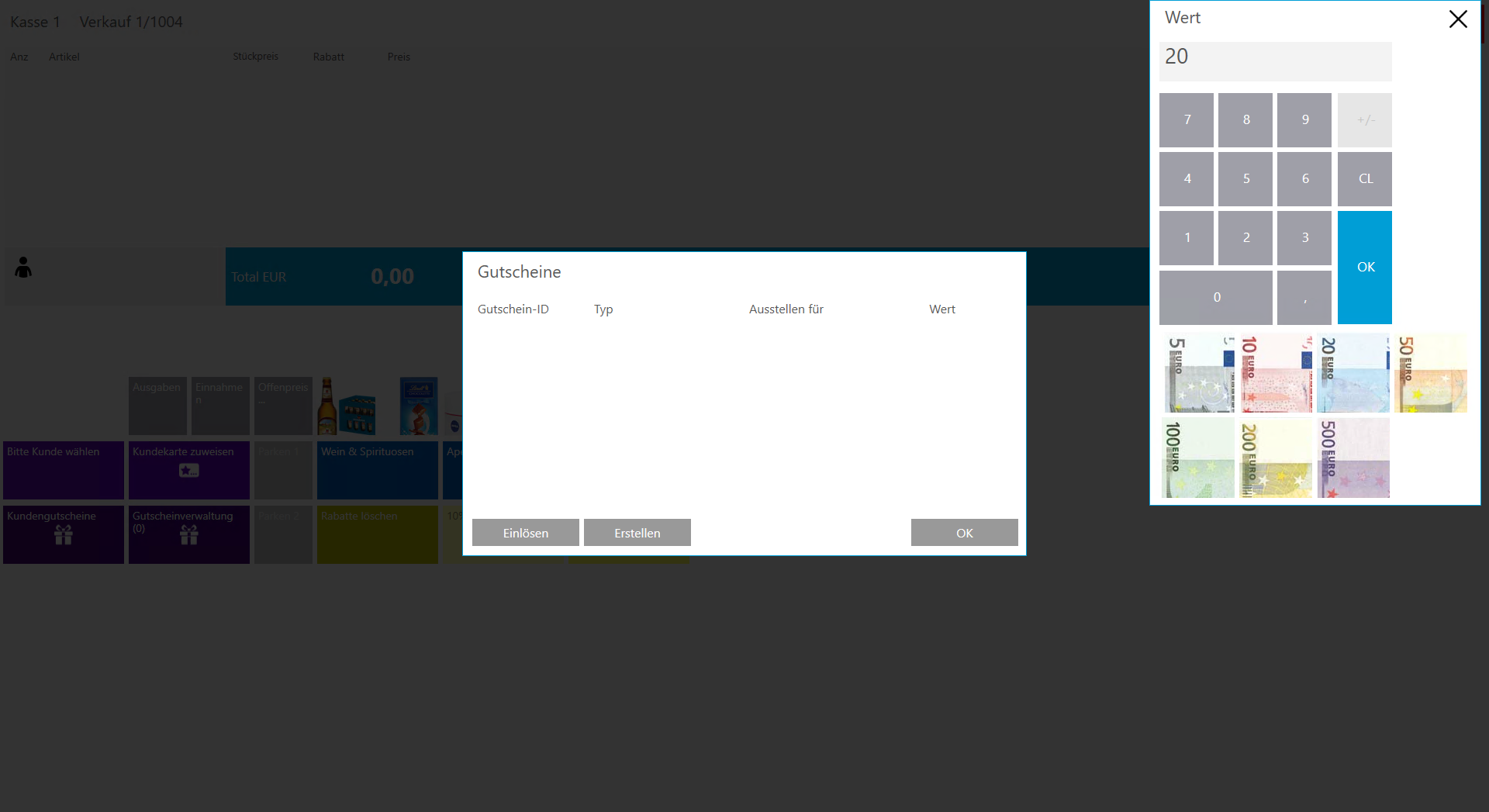Click the Offenpreis tile
Image resolution: width=1489 pixels, height=812 pixels.
pyautogui.click(x=283, y=406)
